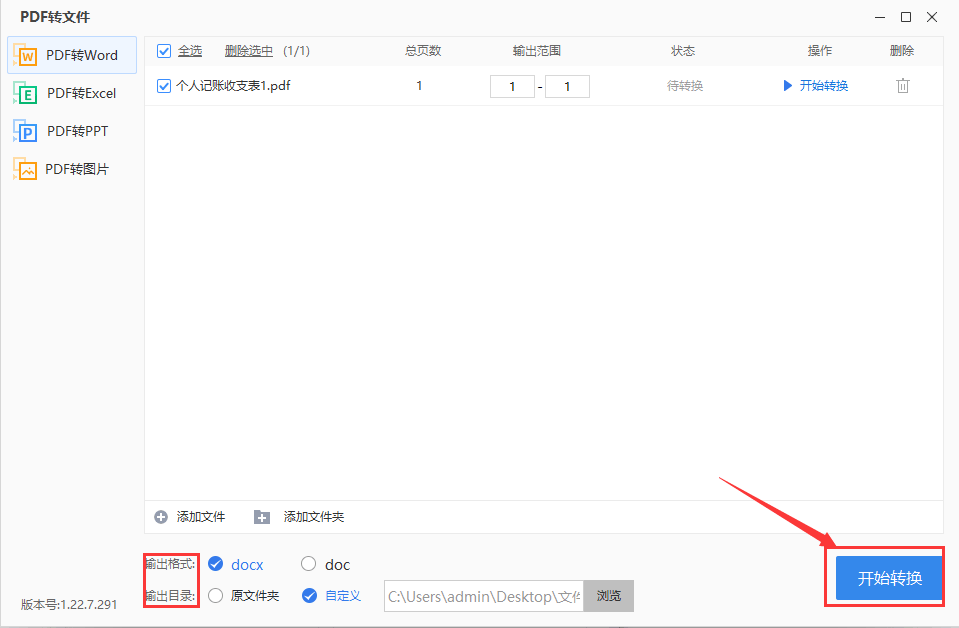Viewport: 959px width, 628px height.
Task: Click 删除选中 link
Action: click(248, 51)
